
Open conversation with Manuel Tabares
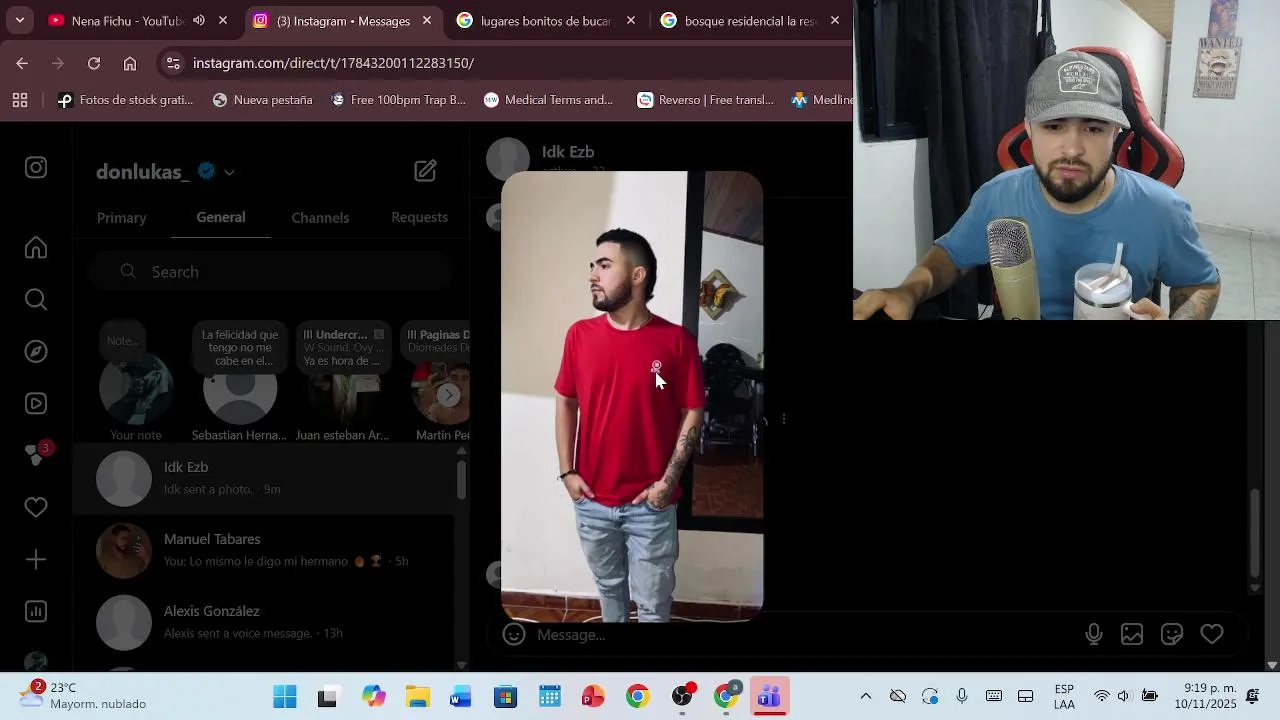point(265,550)
